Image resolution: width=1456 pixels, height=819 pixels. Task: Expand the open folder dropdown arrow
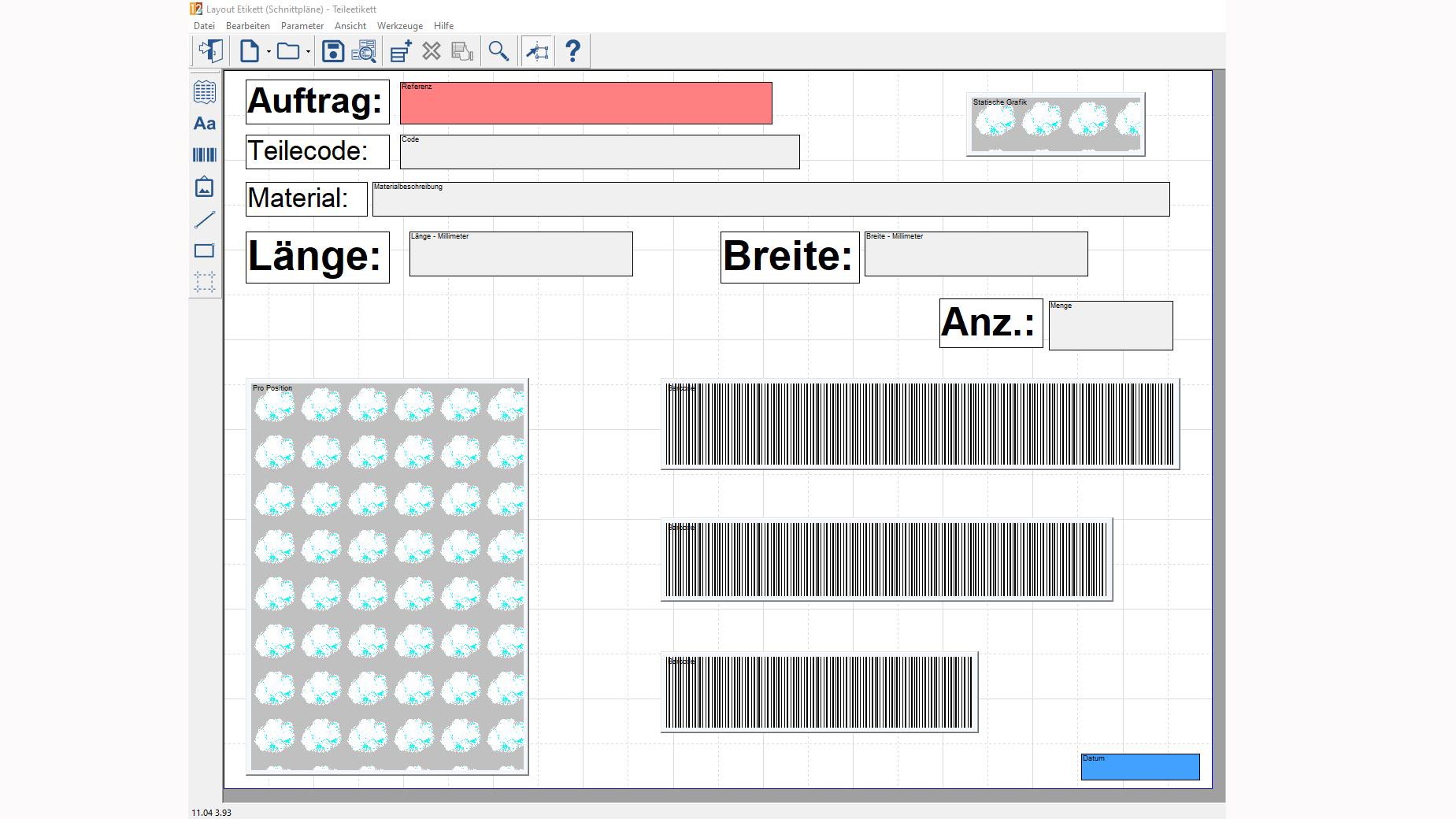coord(308,53)
